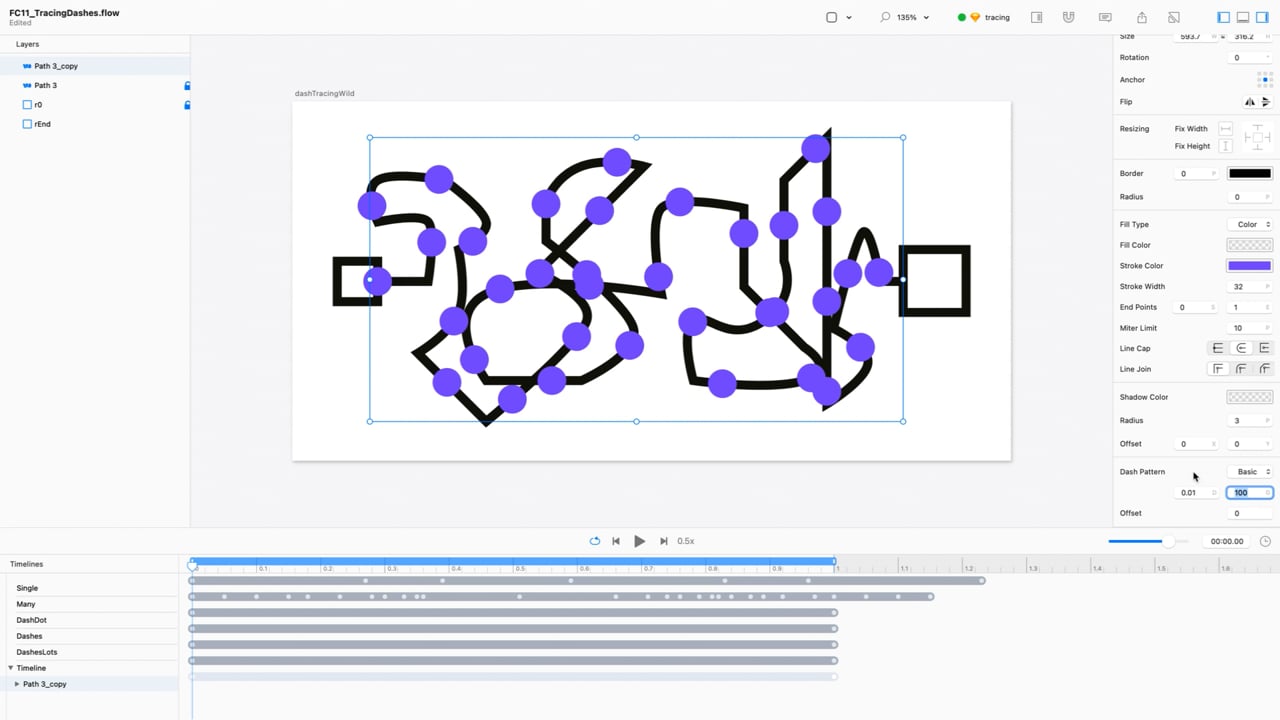Flip the layer vertically
The height and width of the screenshot is (720, 1280).
click(1265, 102)
